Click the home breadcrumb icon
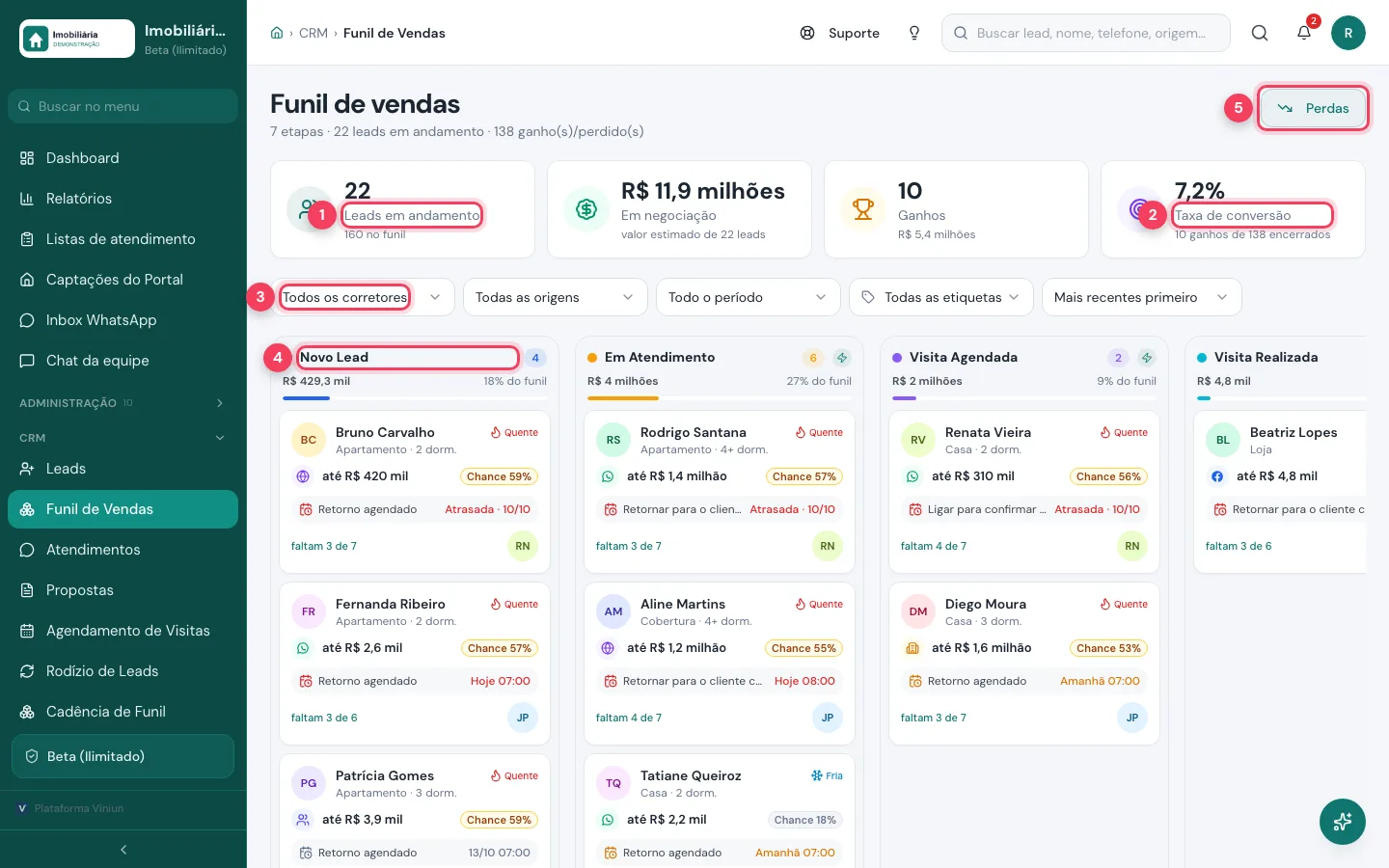The height and width of the screenshot is (868, 1389). tap(277, 33)
